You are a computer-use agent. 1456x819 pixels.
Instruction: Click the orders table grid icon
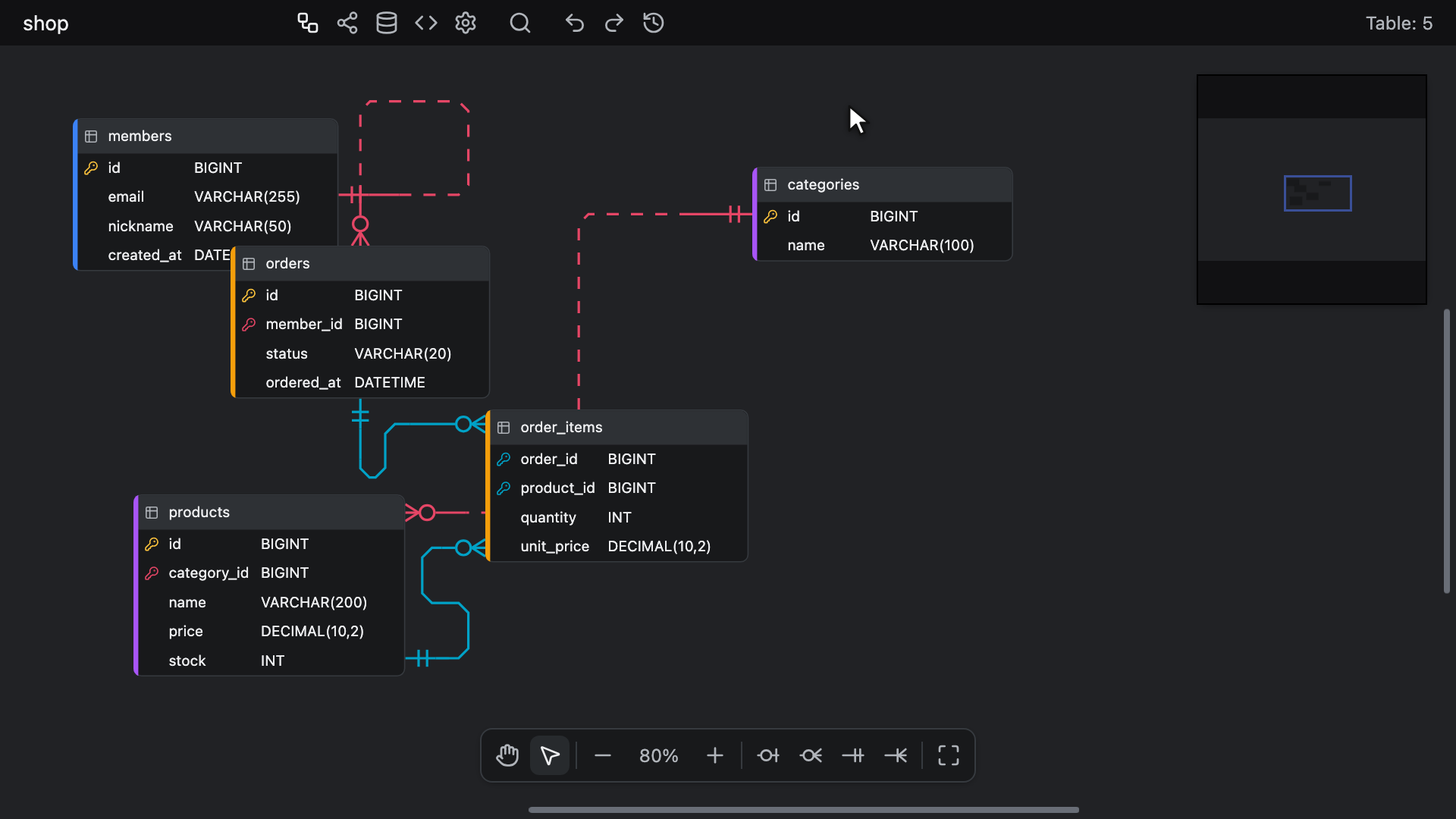point(249,264)
